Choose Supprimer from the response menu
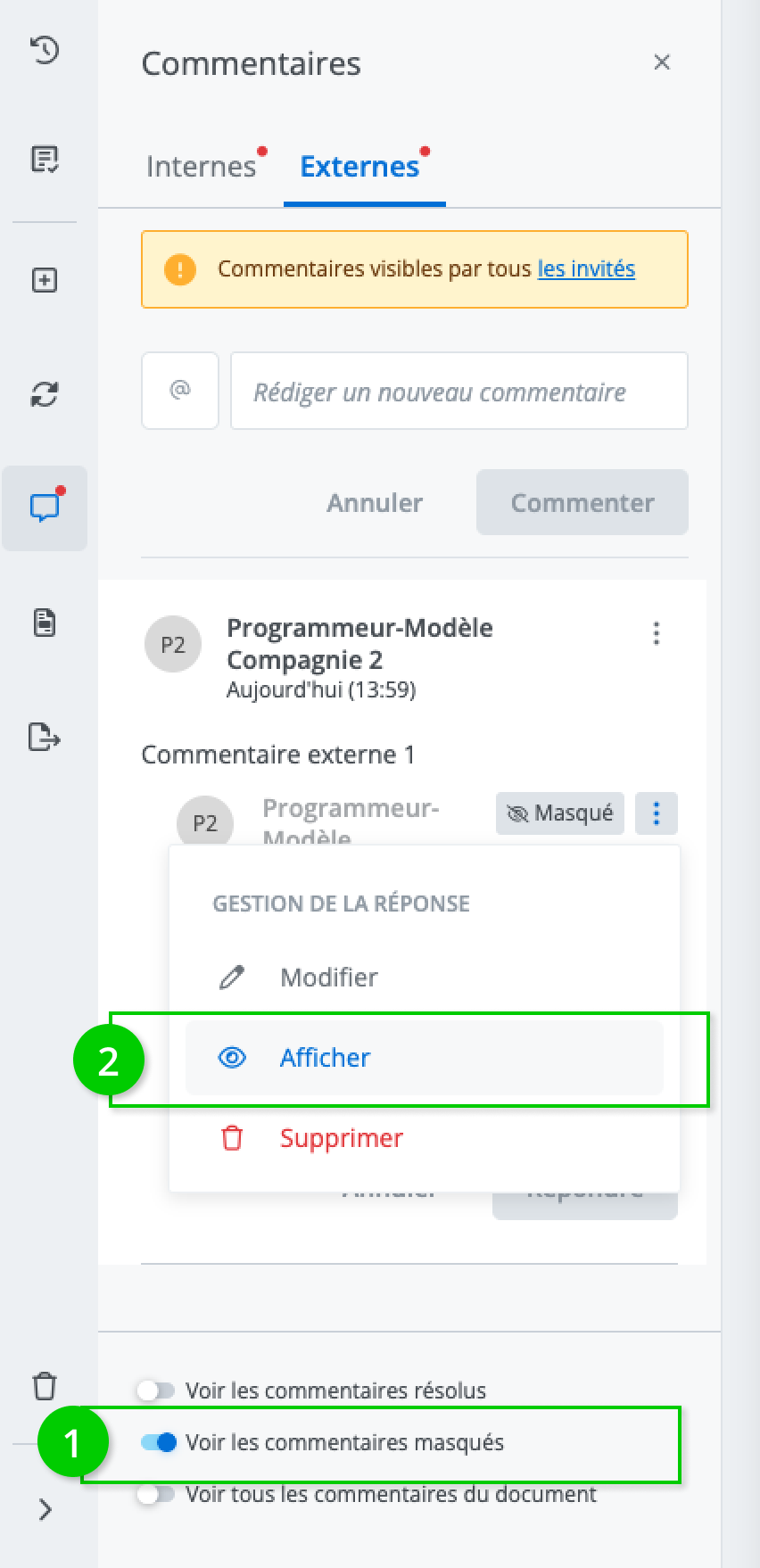 point(341,1138)
